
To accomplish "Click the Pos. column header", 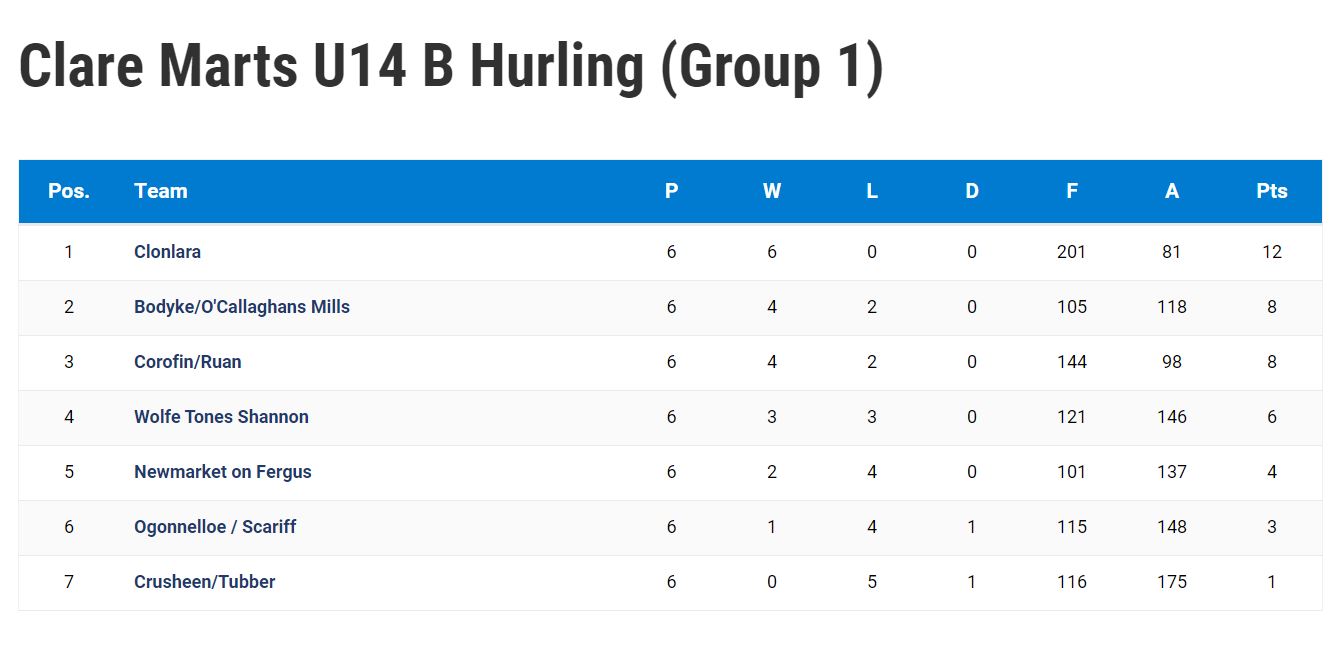I will coord(69,191).
